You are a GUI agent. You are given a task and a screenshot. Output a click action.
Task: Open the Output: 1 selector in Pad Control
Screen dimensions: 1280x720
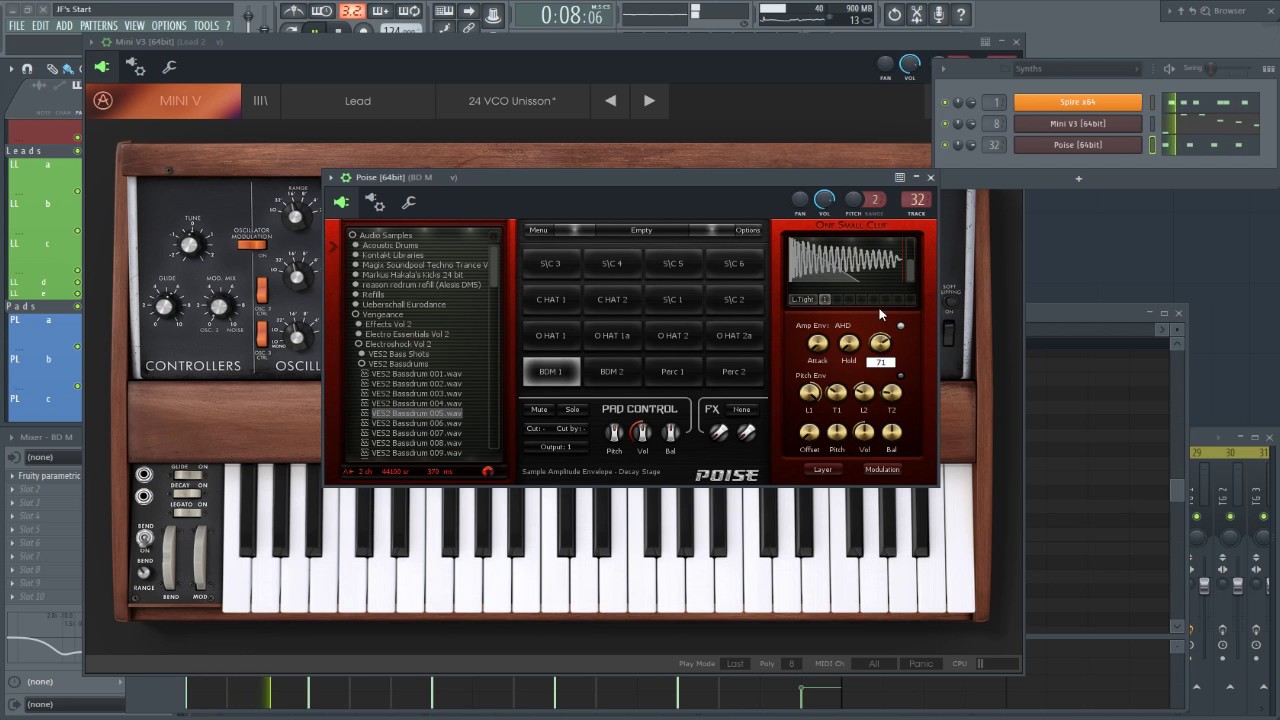click(x=555, y=447)
